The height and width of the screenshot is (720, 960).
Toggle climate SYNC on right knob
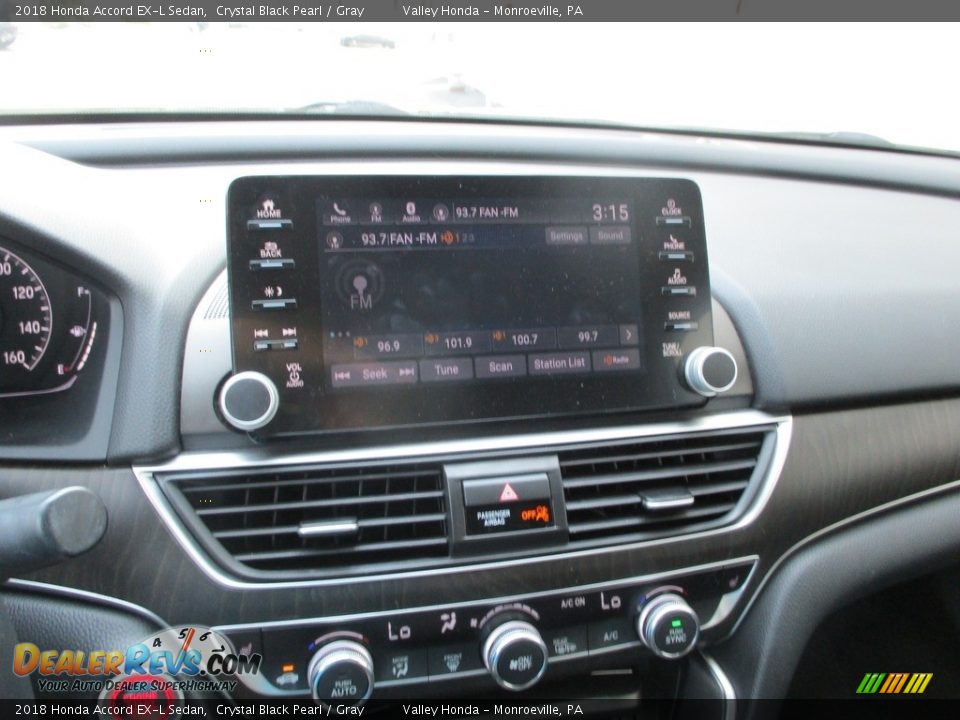[667, 625]
